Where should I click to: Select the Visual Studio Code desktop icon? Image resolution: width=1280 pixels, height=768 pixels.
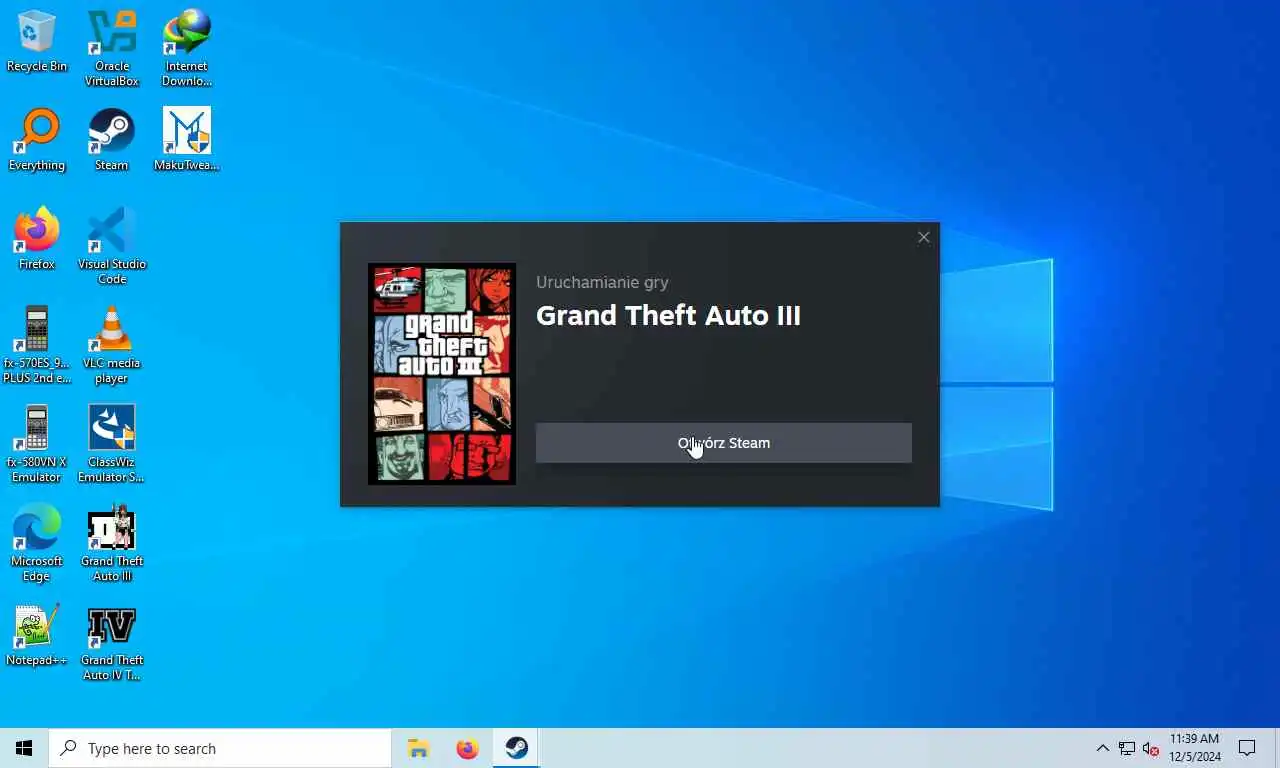(112, 246)
